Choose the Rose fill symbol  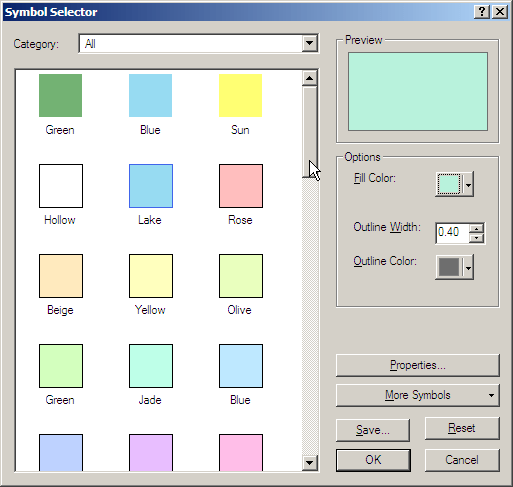coord(241,186)
